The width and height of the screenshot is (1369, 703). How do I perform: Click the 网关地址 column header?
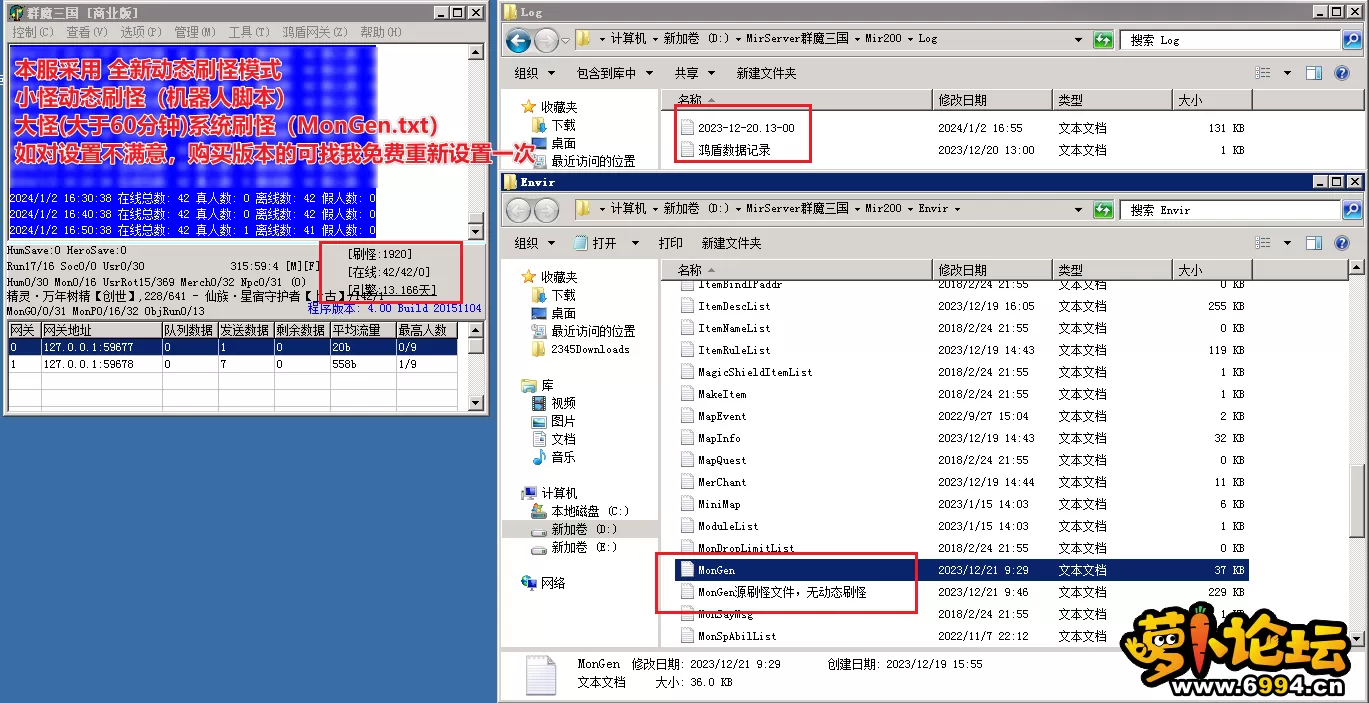101,330
